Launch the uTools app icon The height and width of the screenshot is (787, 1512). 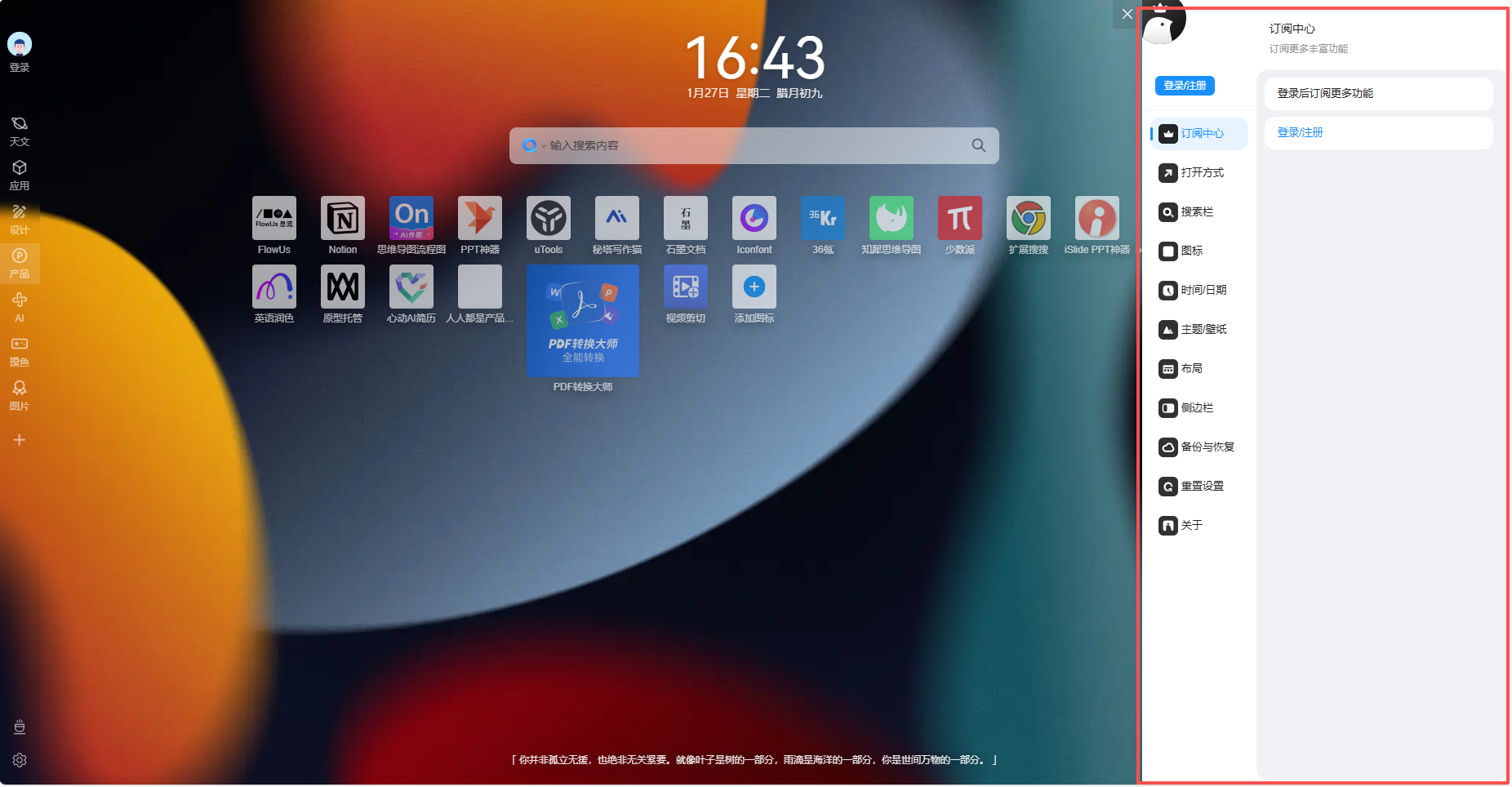(548, 218)
